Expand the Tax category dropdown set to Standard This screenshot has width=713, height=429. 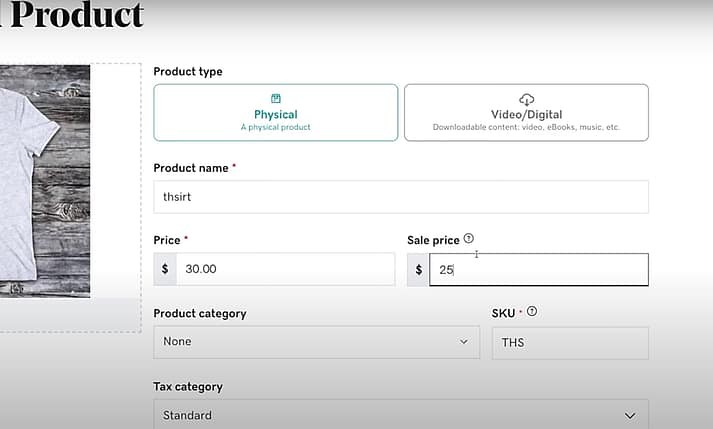click(x=400, y=415)
